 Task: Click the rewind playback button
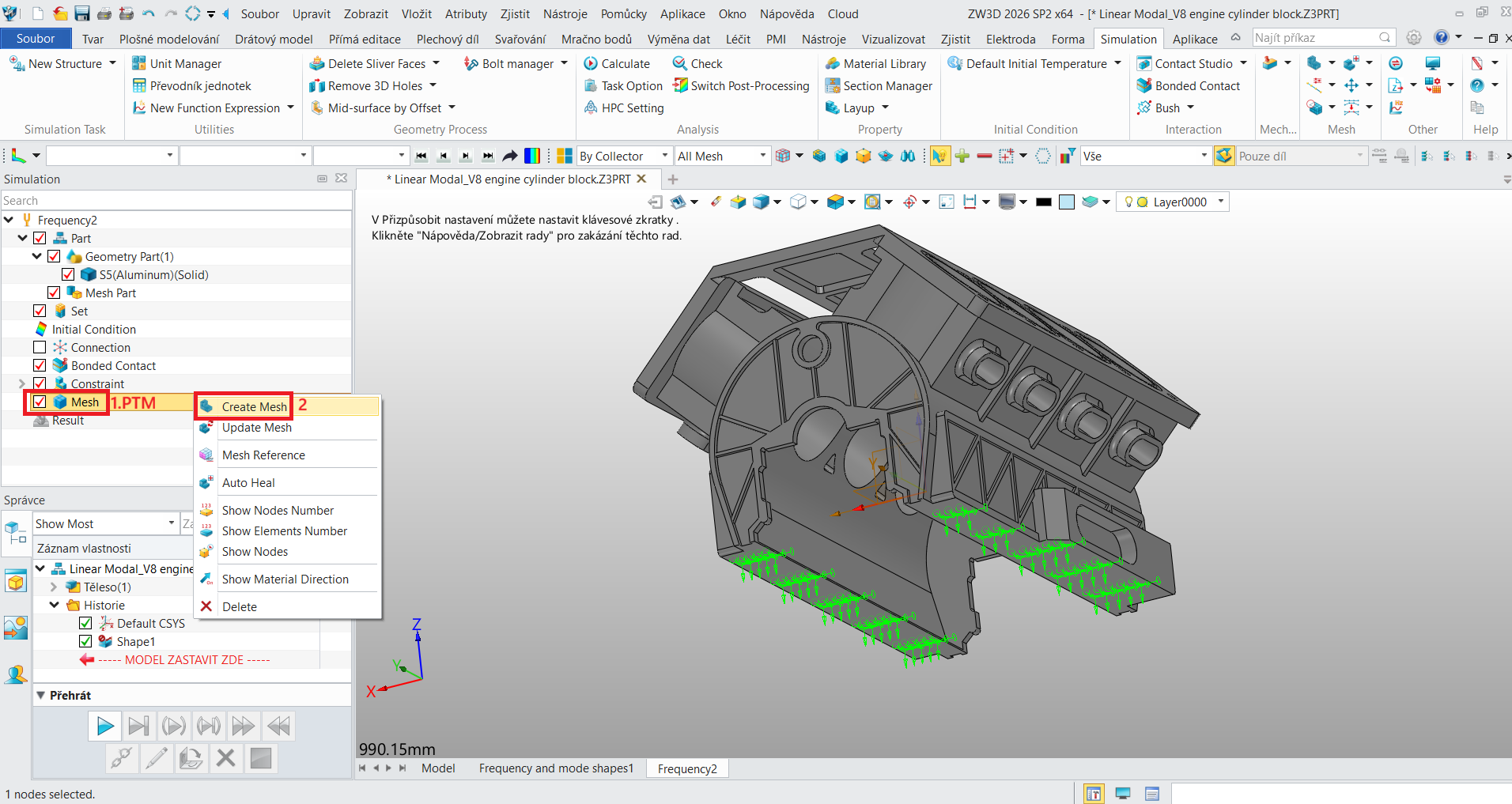[x=278, y=726]
